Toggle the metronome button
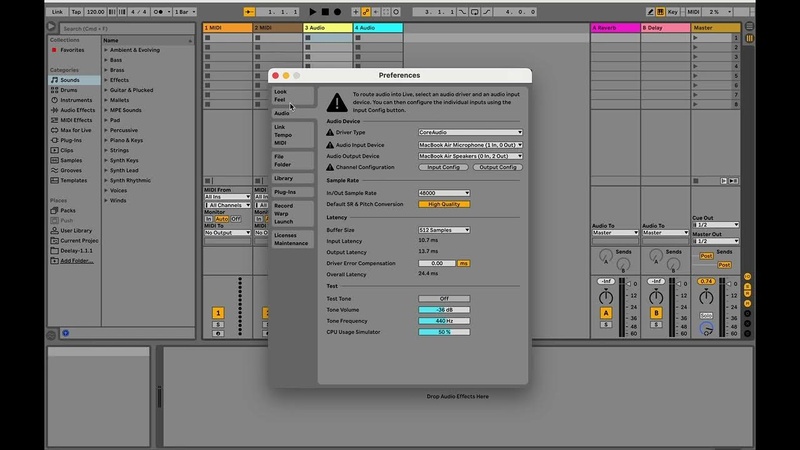Screen dimensions: 800x450 pyautogui.click(x=158, y=12)
